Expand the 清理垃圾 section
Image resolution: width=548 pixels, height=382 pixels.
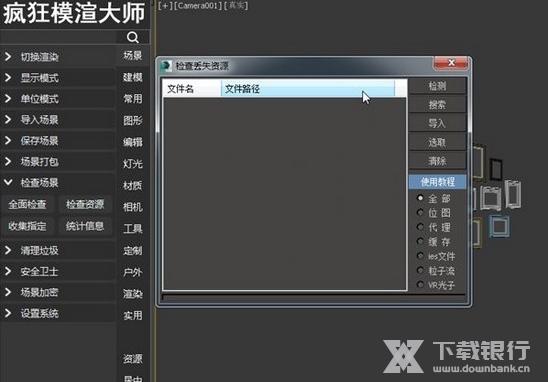[58, 251]
